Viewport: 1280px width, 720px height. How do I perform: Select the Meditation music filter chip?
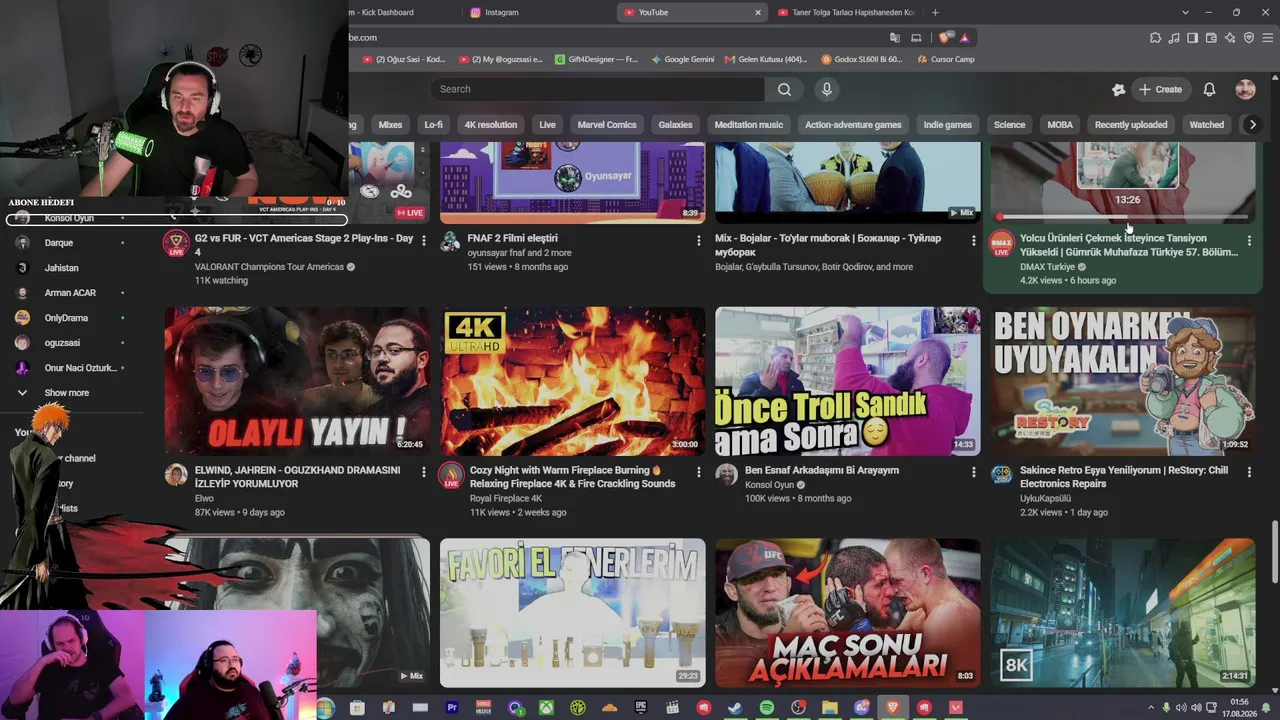point(749,125)
